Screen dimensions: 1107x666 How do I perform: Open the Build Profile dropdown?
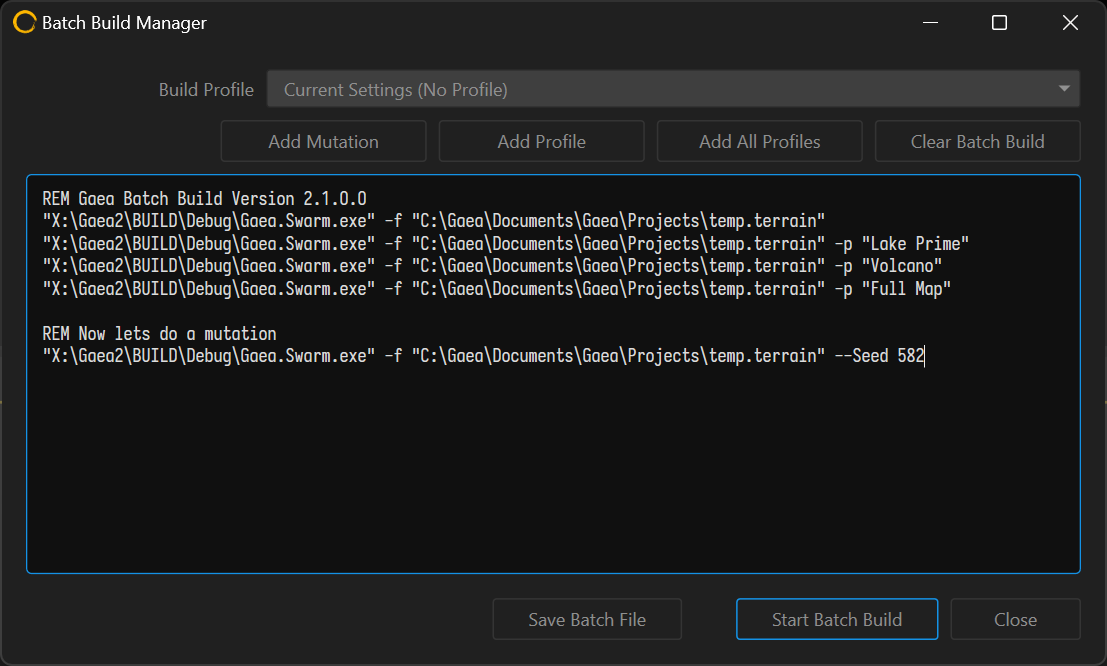pyautogui.click(x=673, y=89)
